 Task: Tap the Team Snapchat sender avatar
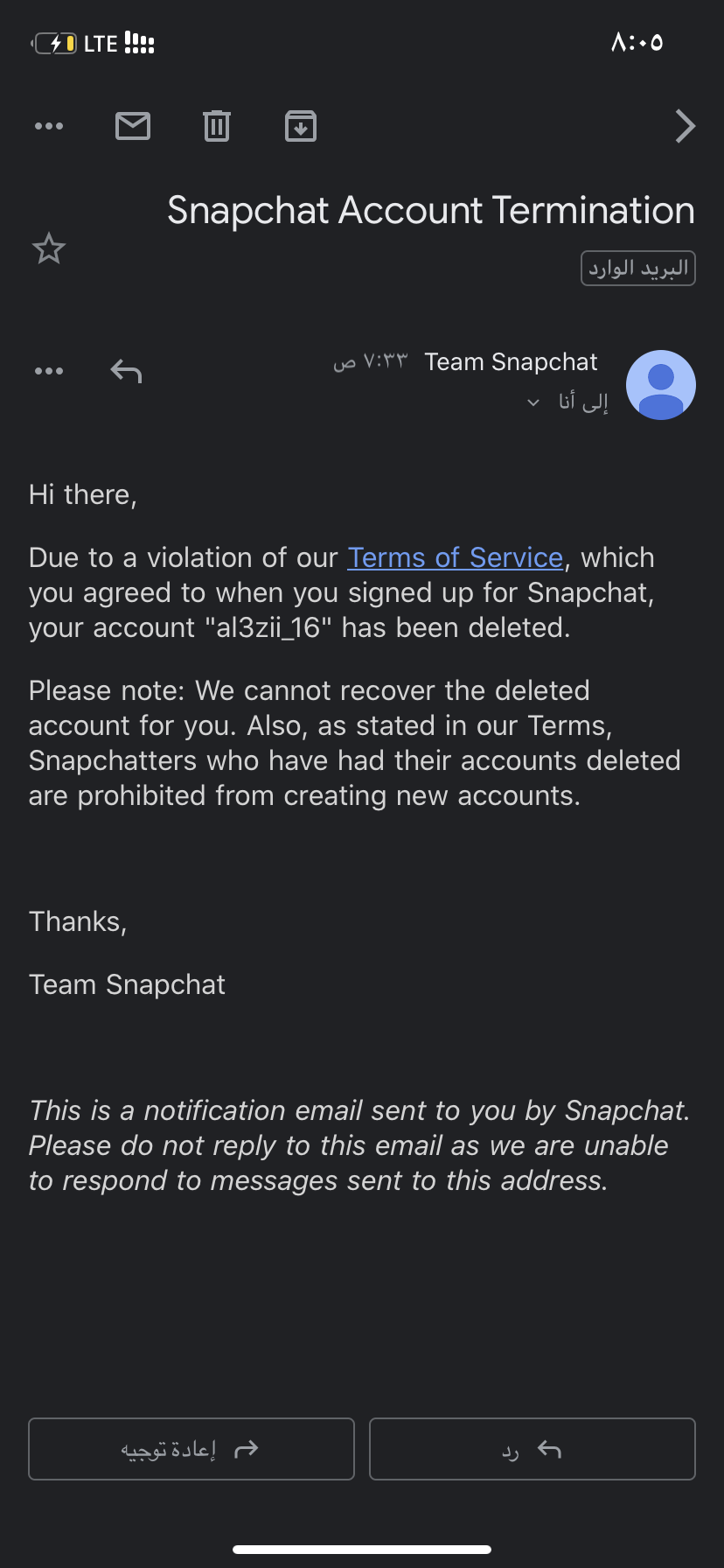click(x=661, y=385)
